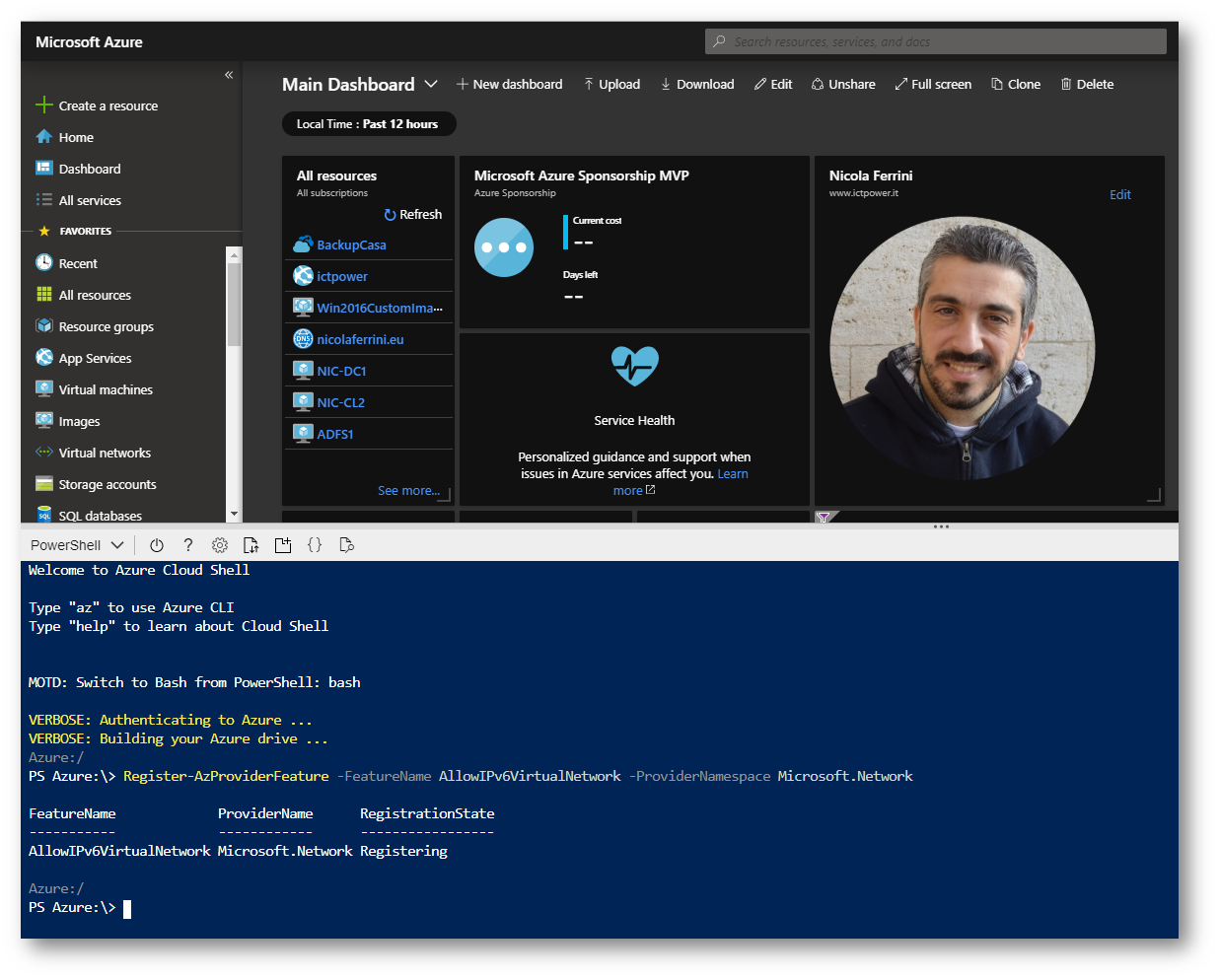Click the nicolaferrini.eu DNS icon
Image resolution: width=1220 pixels, height=980 pixels.
point(303,339)
